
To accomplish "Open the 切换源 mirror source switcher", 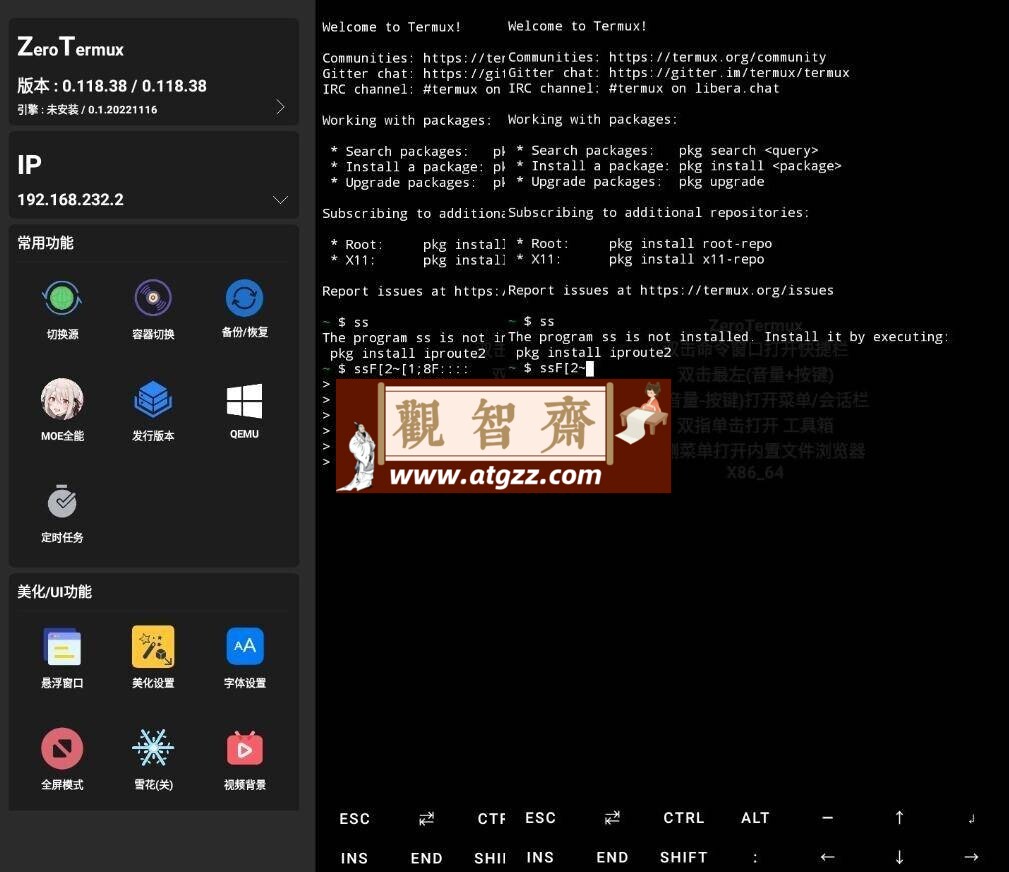I will 62,310.
